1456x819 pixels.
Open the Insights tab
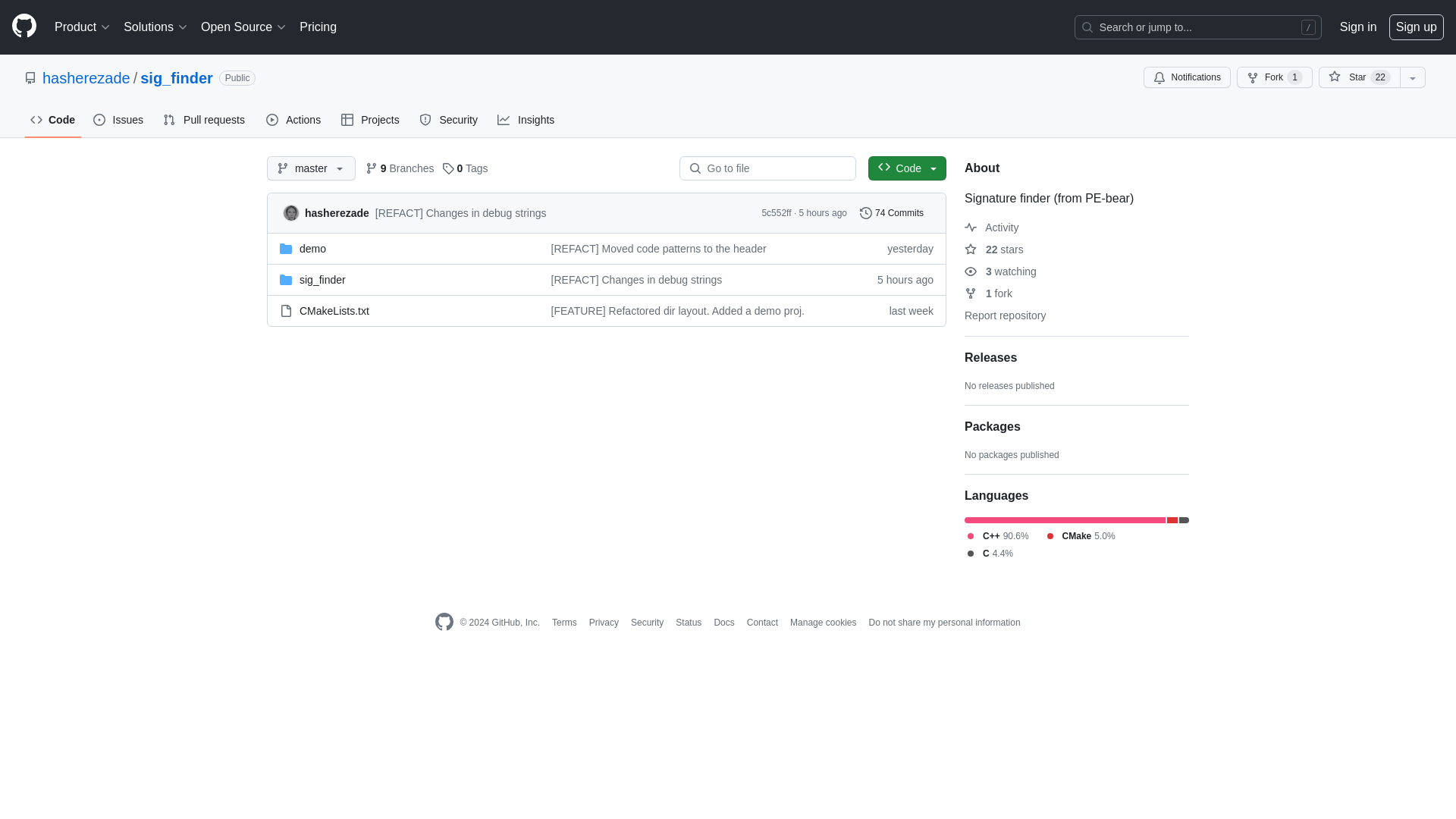coord(526,120)
